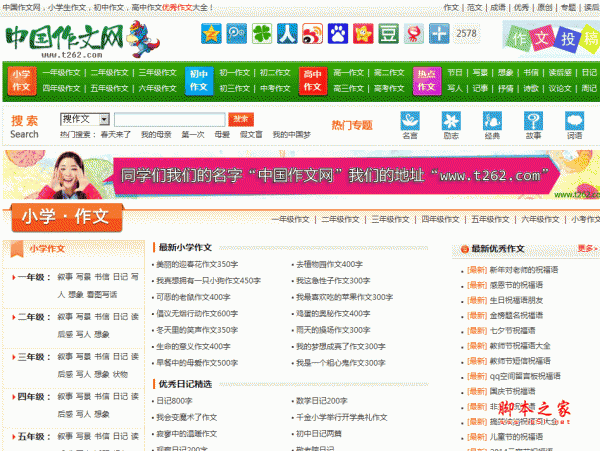Open article 雨天的操场作文300字
Viewport: 600px width, 451px height.
tap(333, 330)
